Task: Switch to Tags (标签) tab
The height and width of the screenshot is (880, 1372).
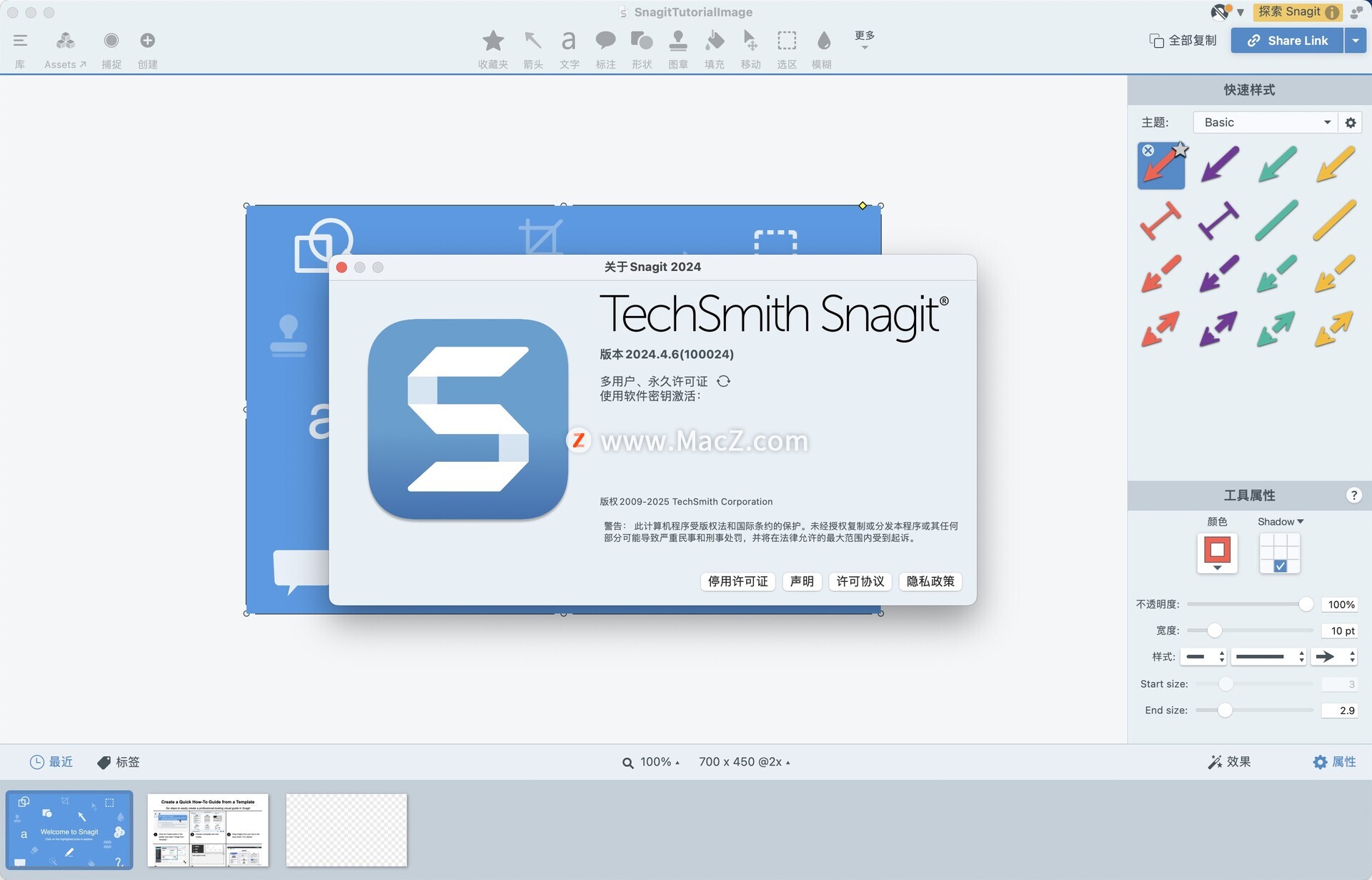Action: pyautogui.click(x=119, y=762)
